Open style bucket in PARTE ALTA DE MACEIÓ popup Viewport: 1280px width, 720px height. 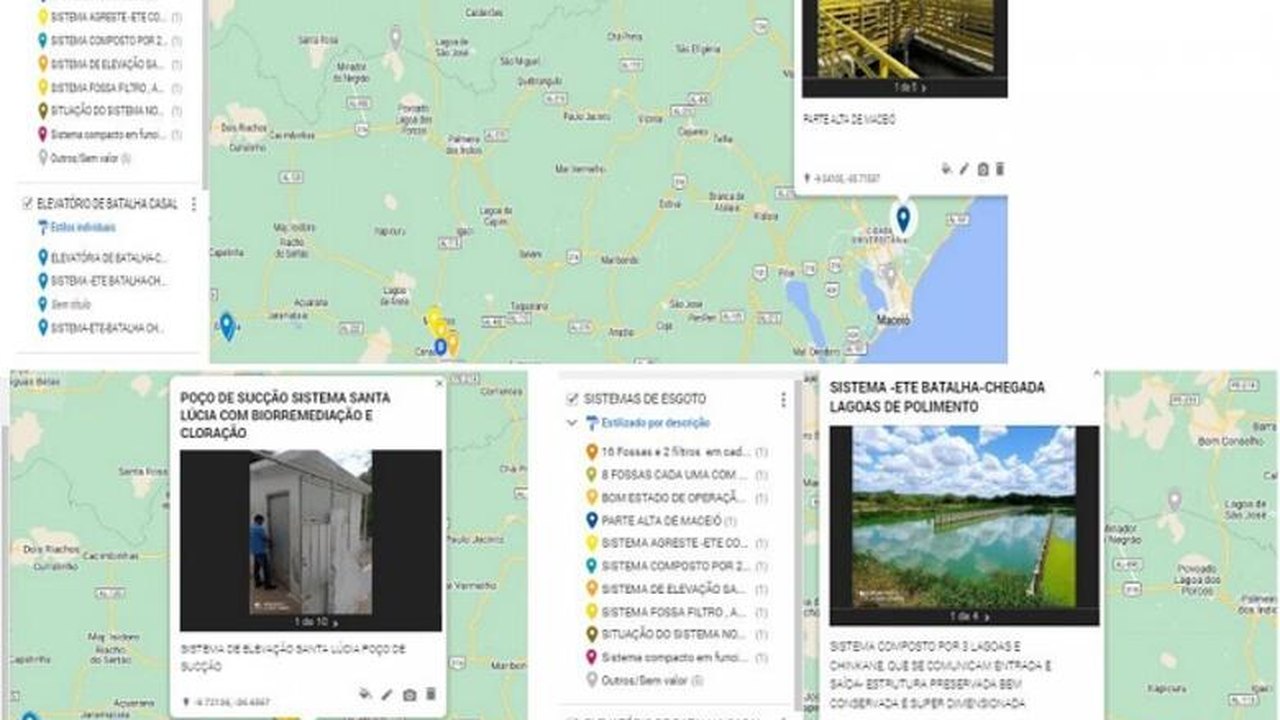(x=946, y=169)
